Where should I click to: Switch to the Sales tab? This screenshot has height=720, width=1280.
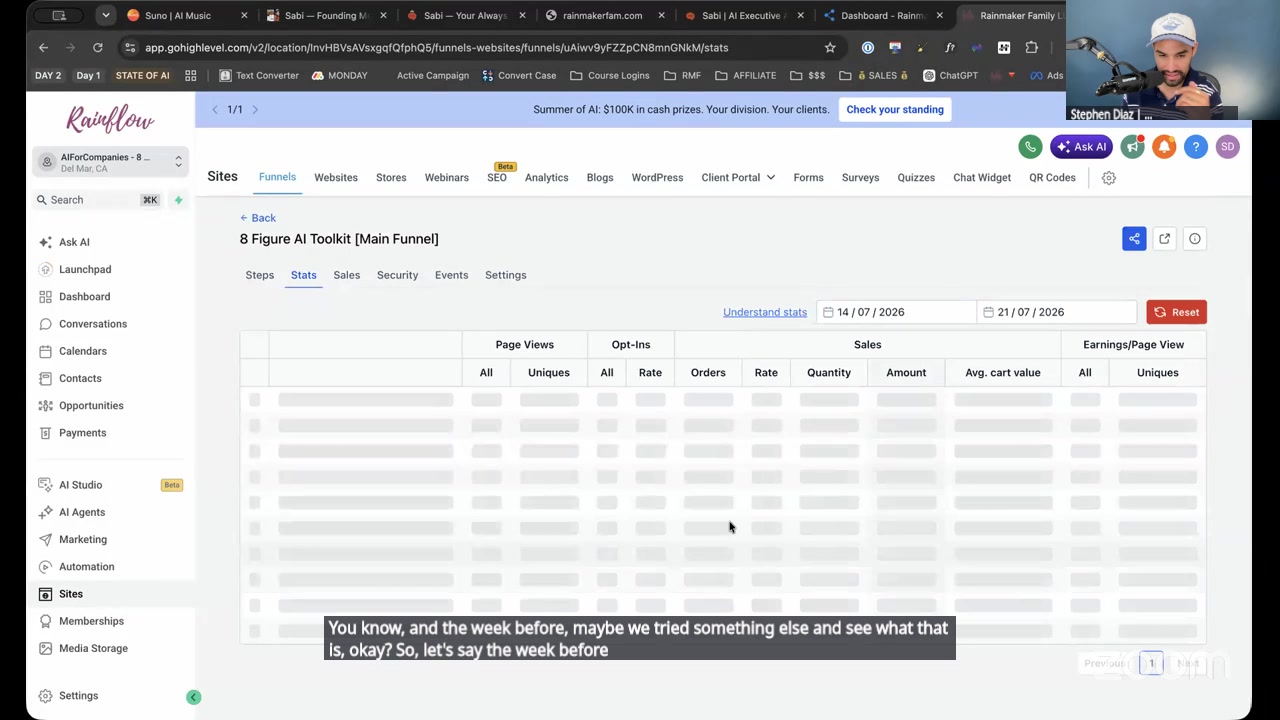[347, 275]
